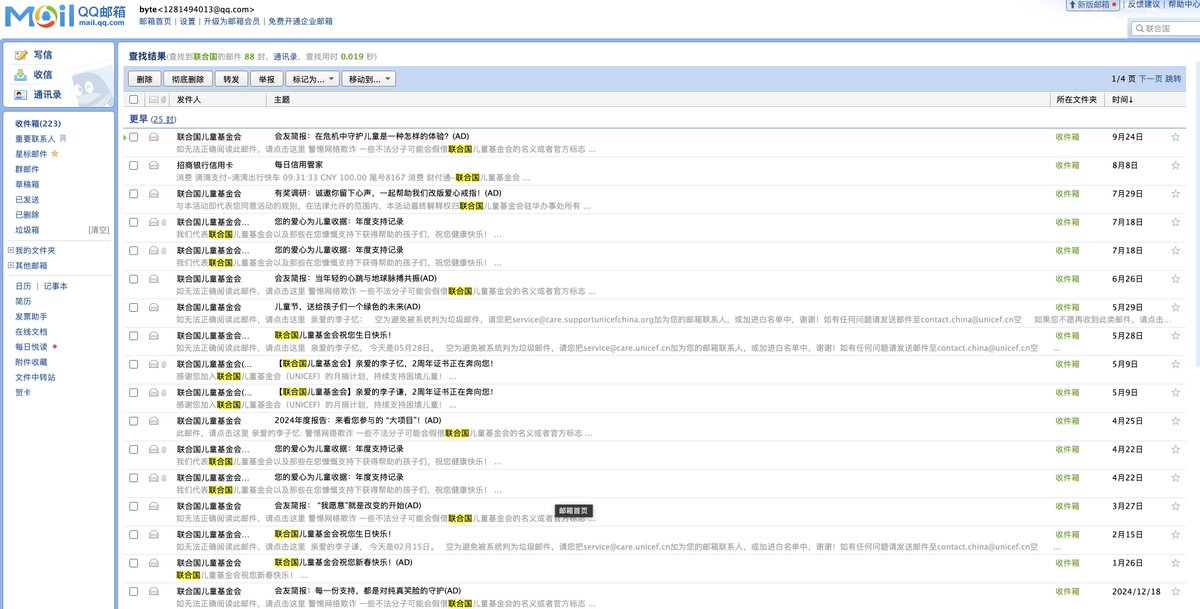Star the email dated 3月27日

(x=1175, y=506)
